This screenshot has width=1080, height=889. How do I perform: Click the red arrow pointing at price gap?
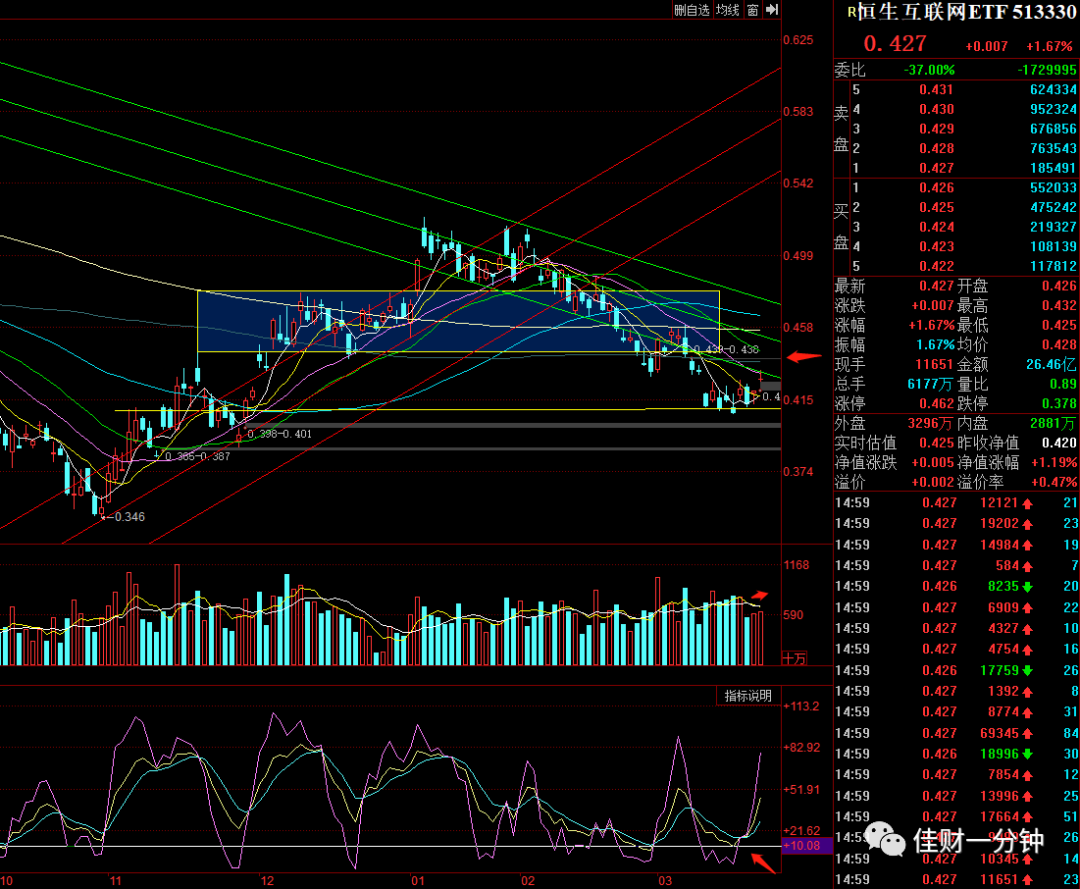[804, 357]
